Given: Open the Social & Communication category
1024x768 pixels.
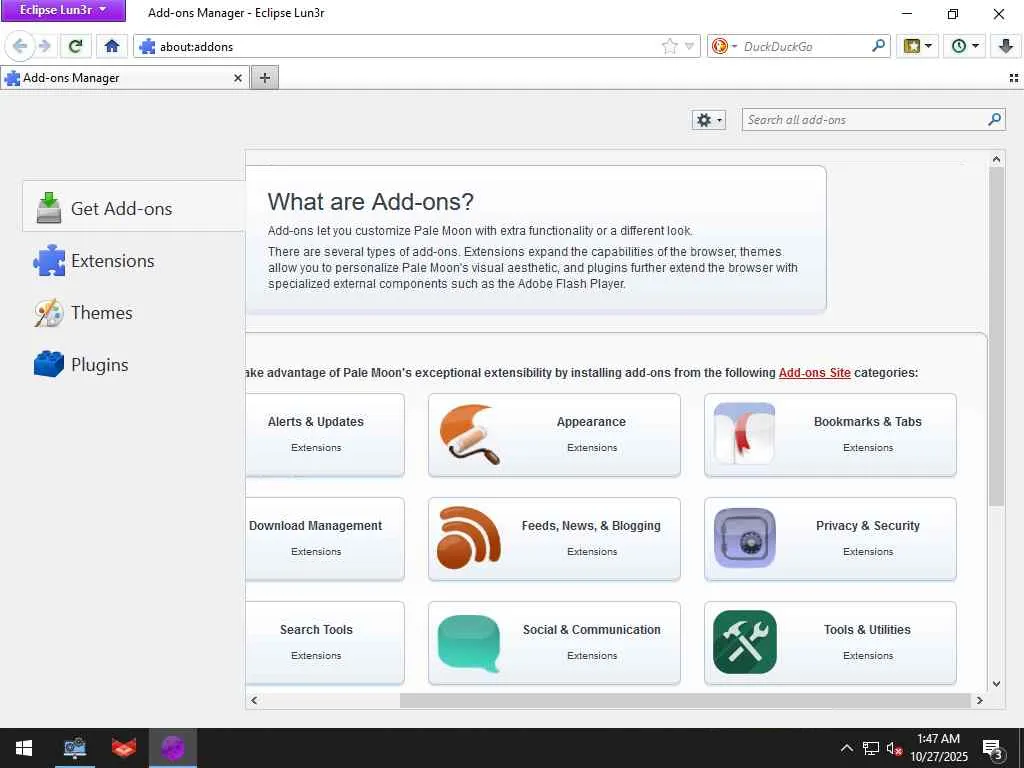Looking at the screenshot, I should [x=554, y=643].
